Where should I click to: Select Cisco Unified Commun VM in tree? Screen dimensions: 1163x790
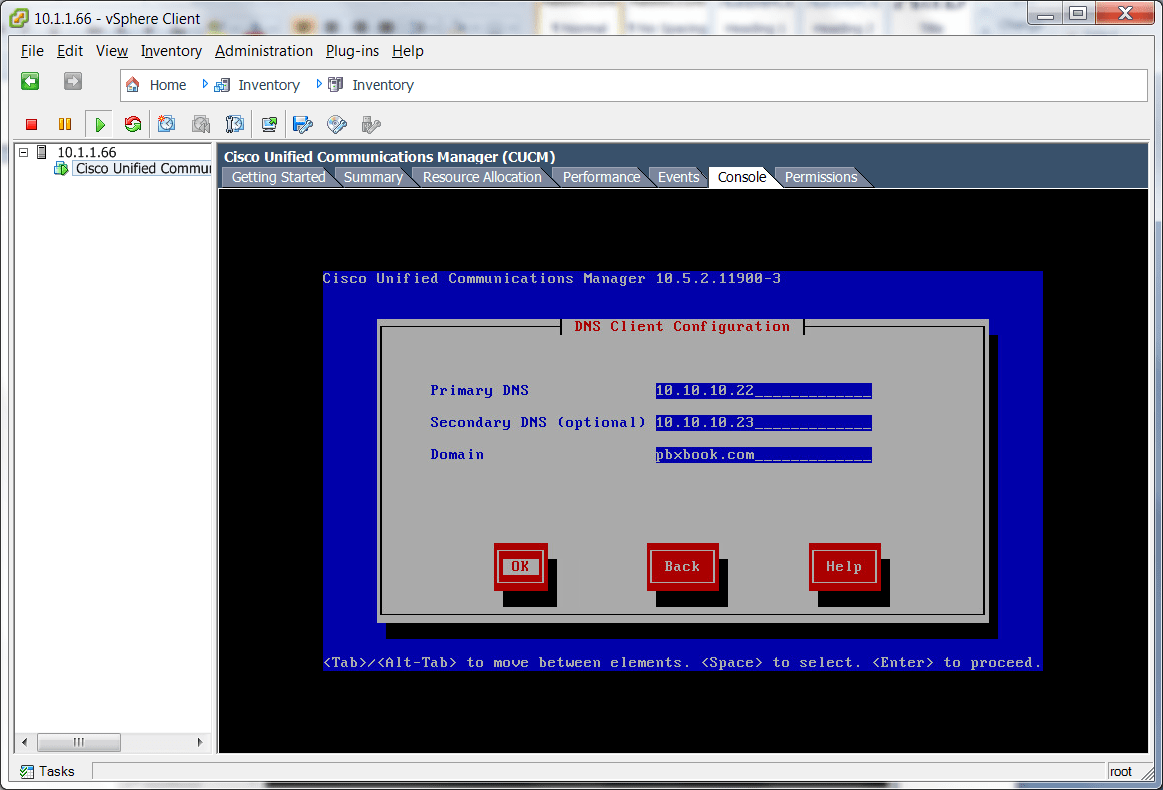click(143, 168)
